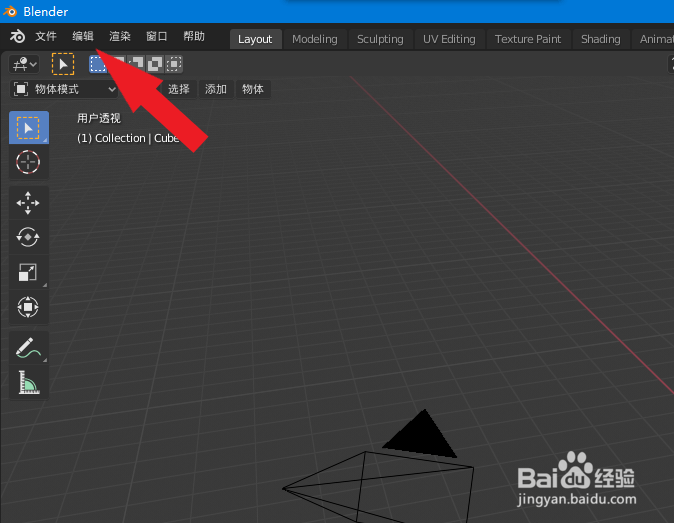
Task: Open the 添加 menu in viewport header
Action: tap(215, 89)
